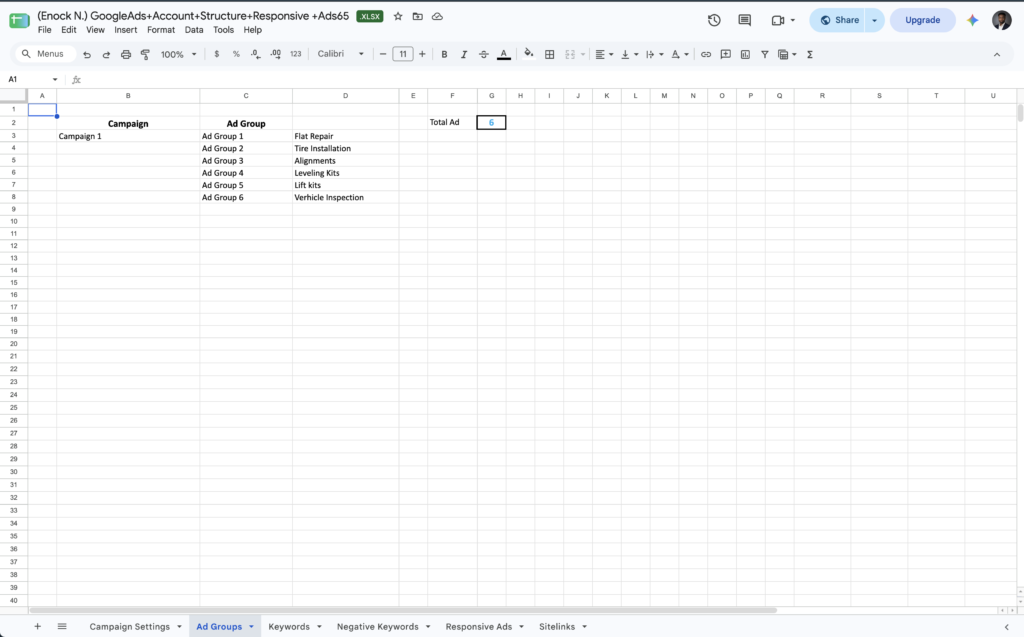
Task: Insert a chart
Action: [745, 54]
